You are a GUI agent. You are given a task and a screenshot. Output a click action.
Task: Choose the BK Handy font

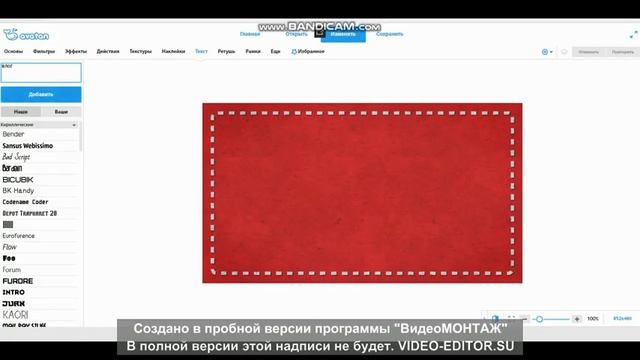pyautogui.click(x=18, y=191)
